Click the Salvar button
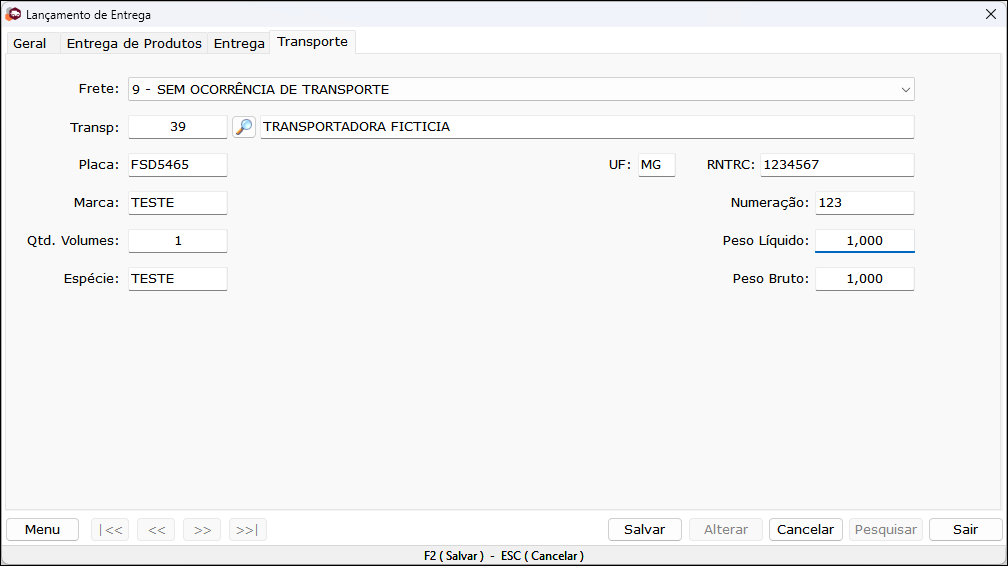This screenshot has width=1008, height=566. click(x=645, y=529)
